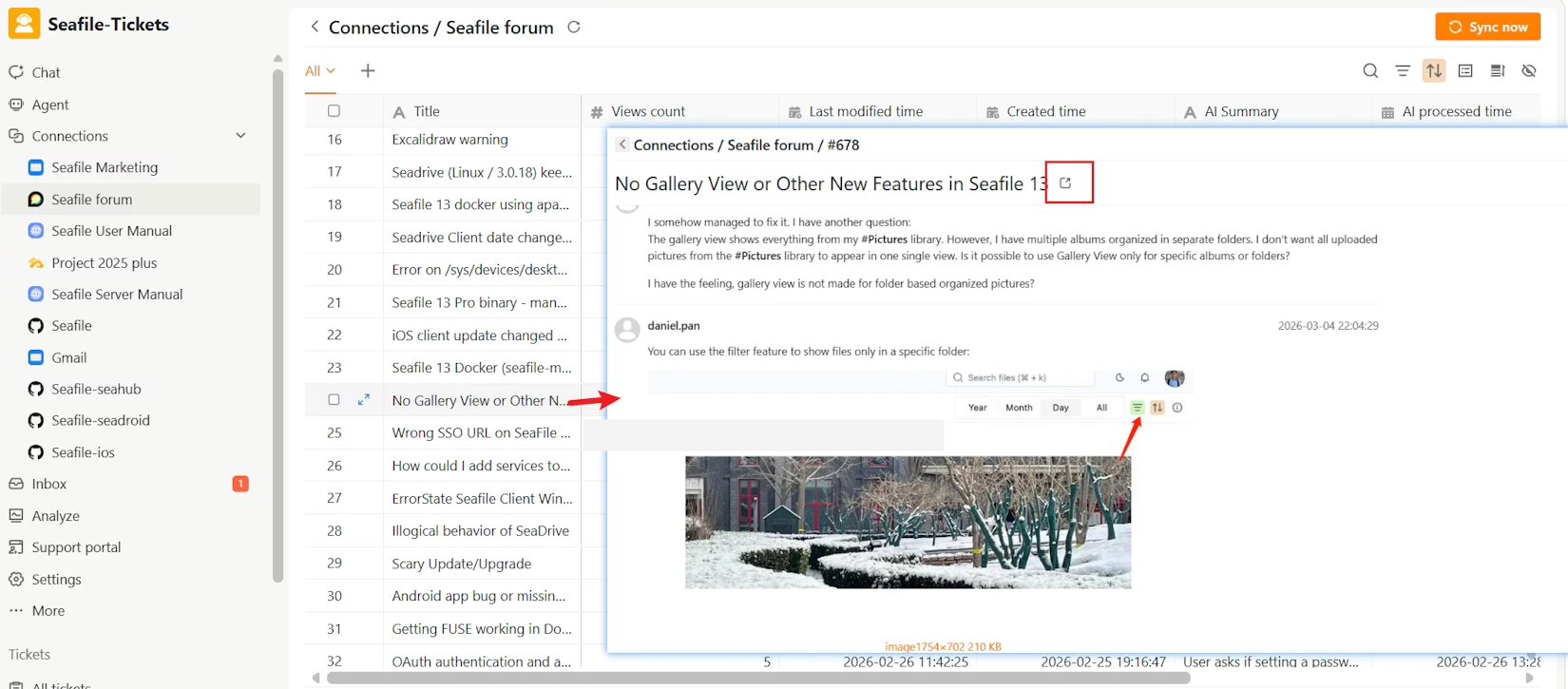1568x689 pixels.
Task: Click the Settings gear icon
Action: 16,579
